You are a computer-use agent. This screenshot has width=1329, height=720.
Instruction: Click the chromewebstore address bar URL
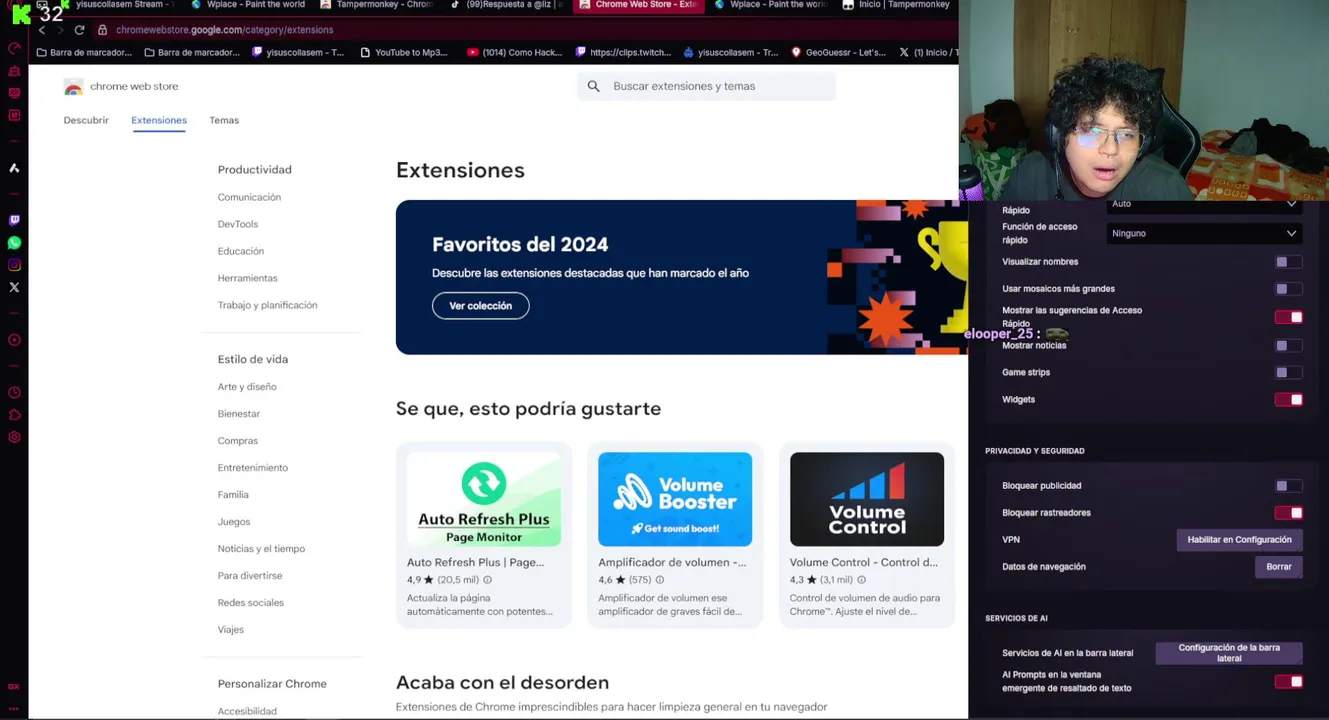tap(225, 30)
